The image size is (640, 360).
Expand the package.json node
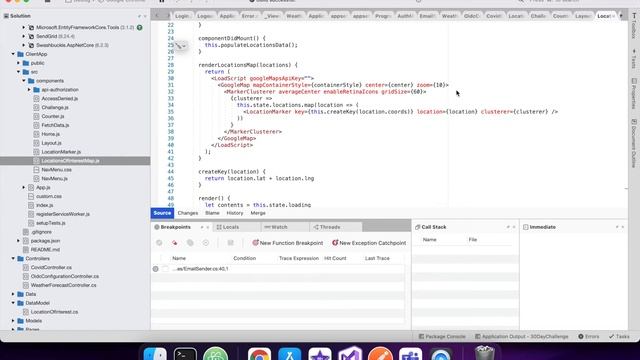click(x=18, y=241)
